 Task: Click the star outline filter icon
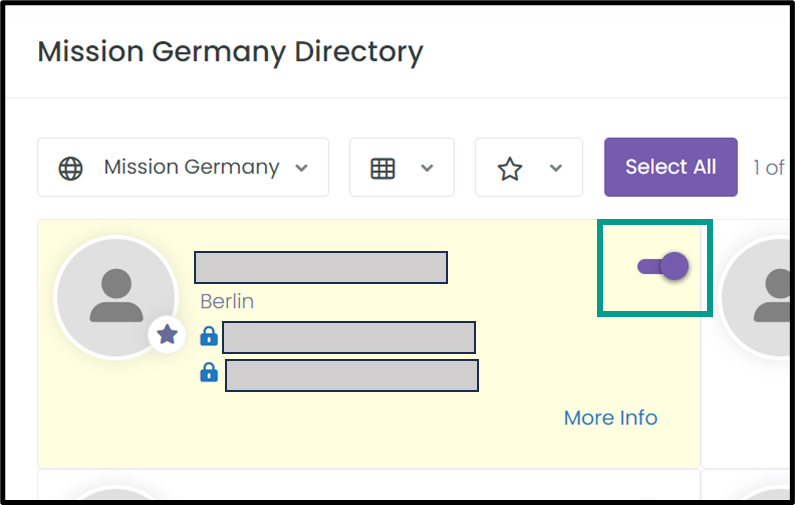click(510, 169)
